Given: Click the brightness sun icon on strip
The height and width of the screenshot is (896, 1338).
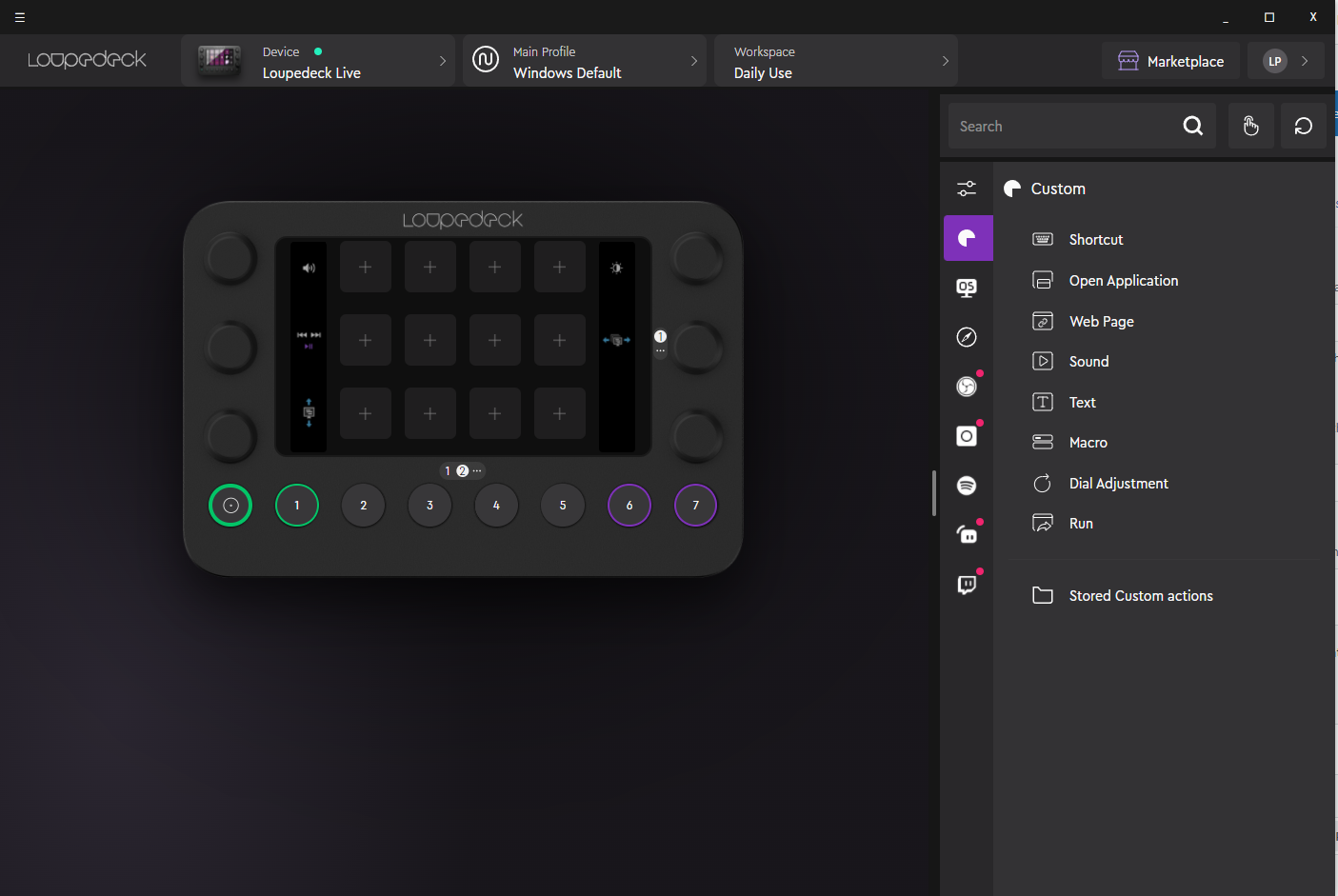Looking at the screenshot, I should tap(616, 269).
